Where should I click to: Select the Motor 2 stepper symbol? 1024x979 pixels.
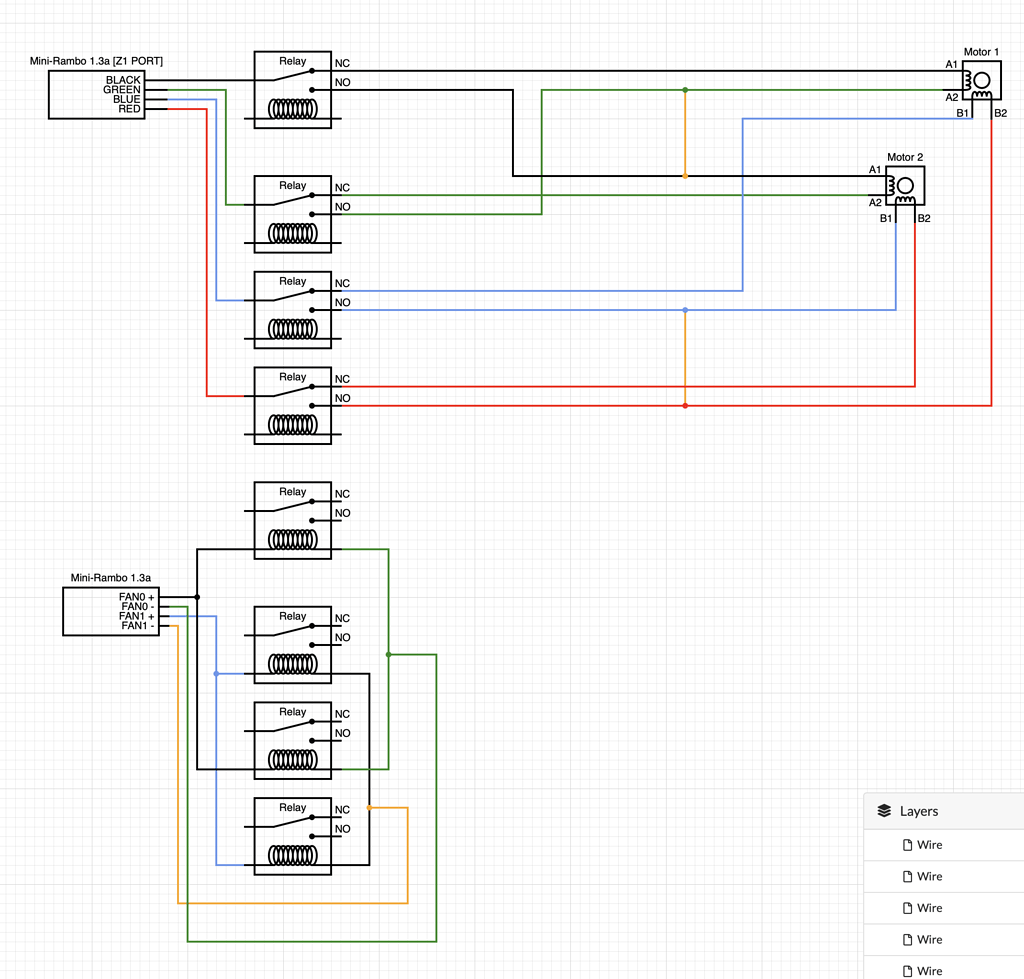pyautogui.click(x=903, y=186)
